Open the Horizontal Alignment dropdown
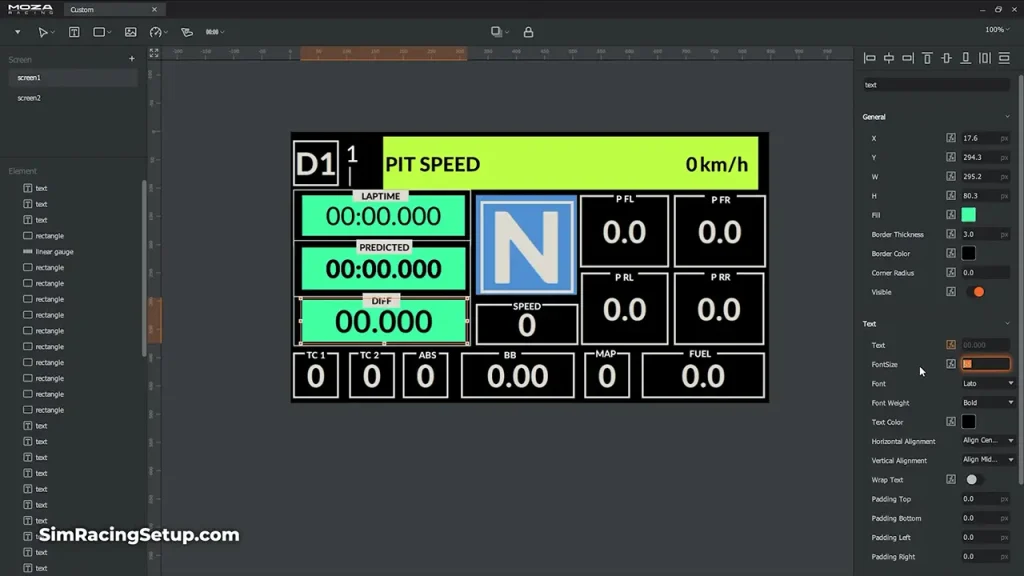1024x576 pixels. click(x=987, y=441)
